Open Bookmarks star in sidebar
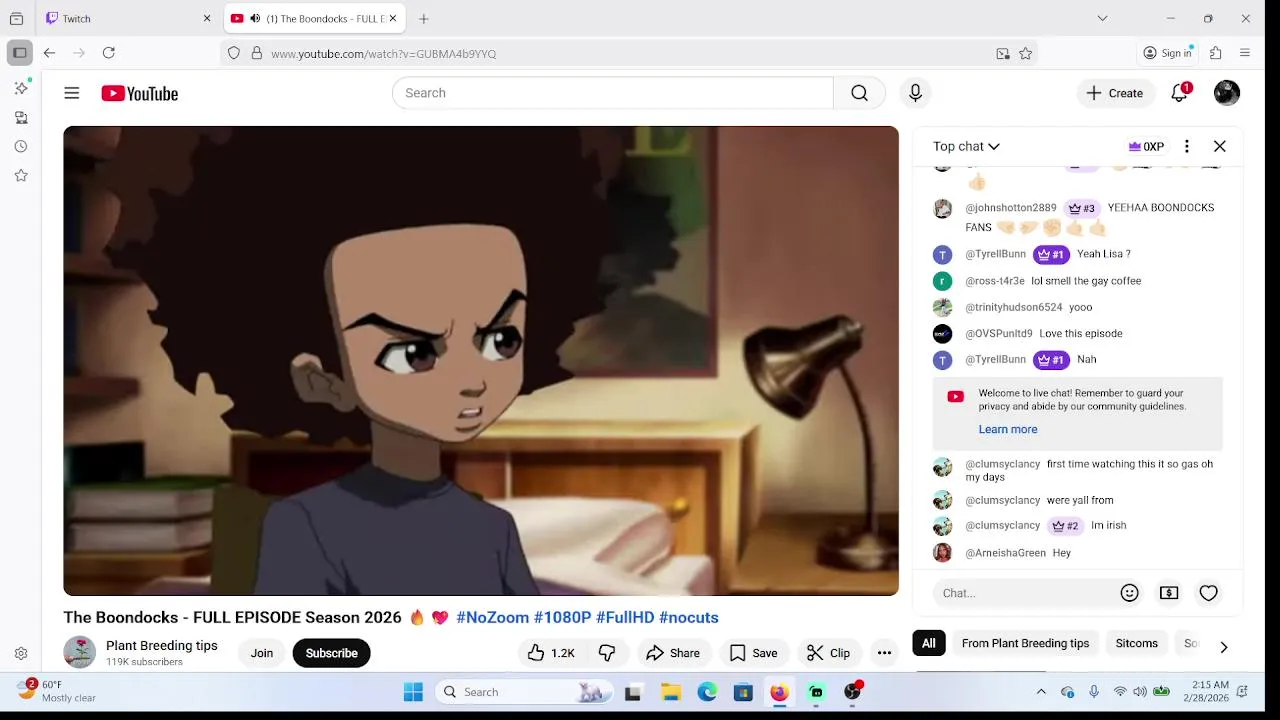 tap(21, 175)
